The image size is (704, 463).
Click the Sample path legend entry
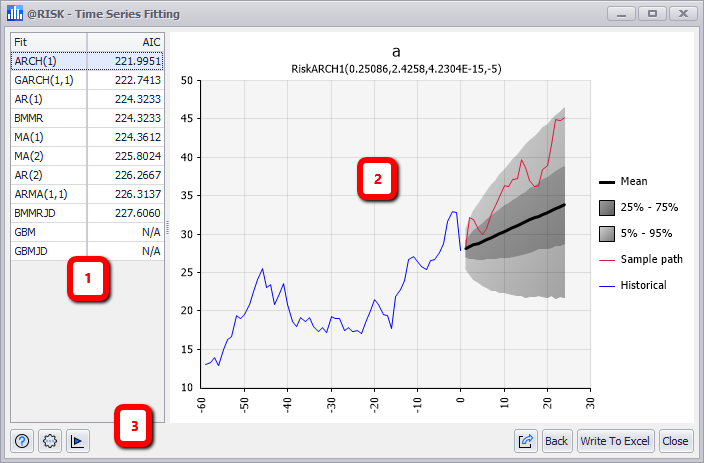(x=639, y=260)
